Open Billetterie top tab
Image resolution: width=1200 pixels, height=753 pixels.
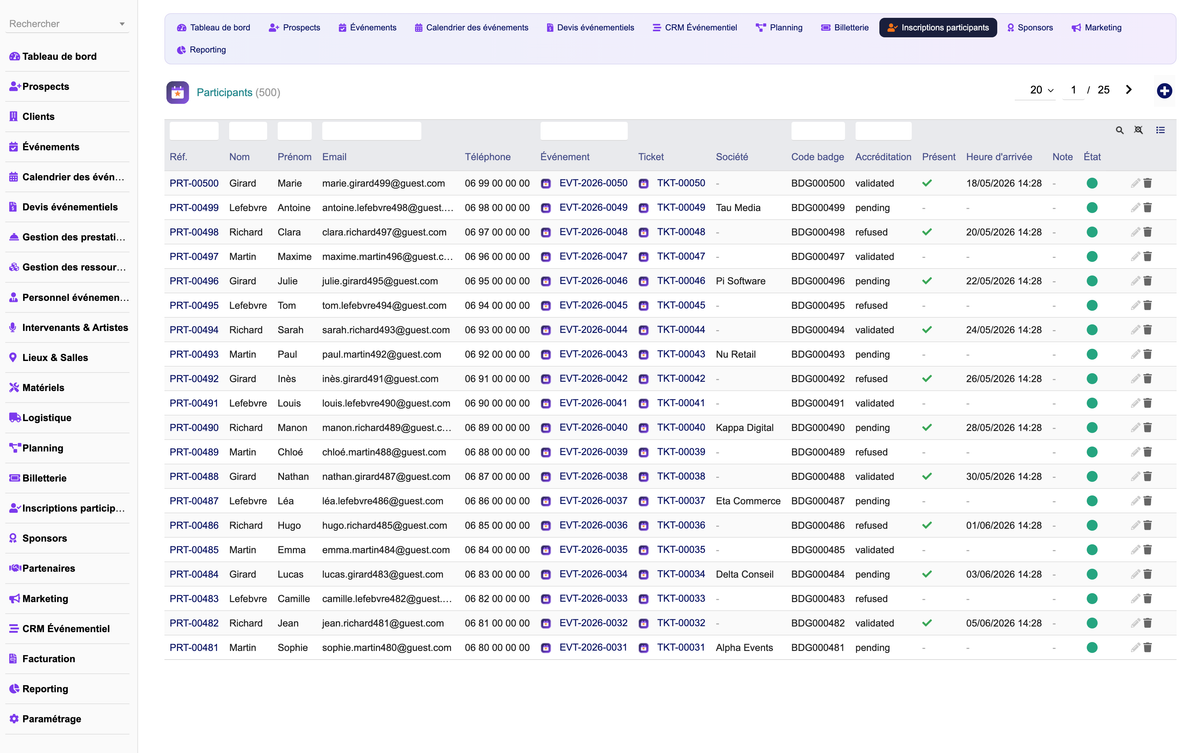pyautogui.click(x=844, y=28)
